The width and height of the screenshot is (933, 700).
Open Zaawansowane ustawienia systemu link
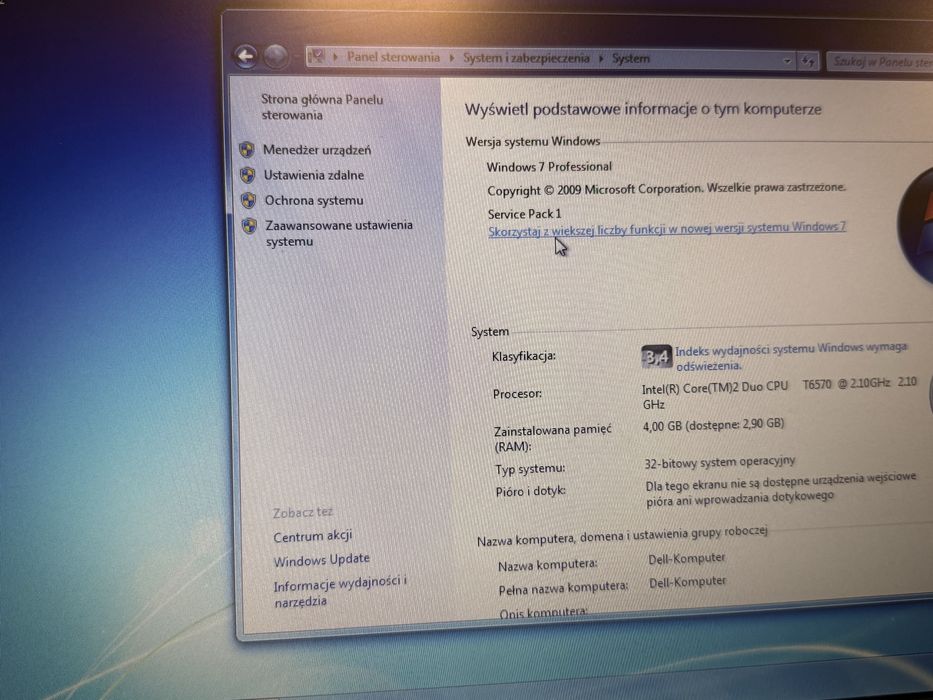coord(339,233)
